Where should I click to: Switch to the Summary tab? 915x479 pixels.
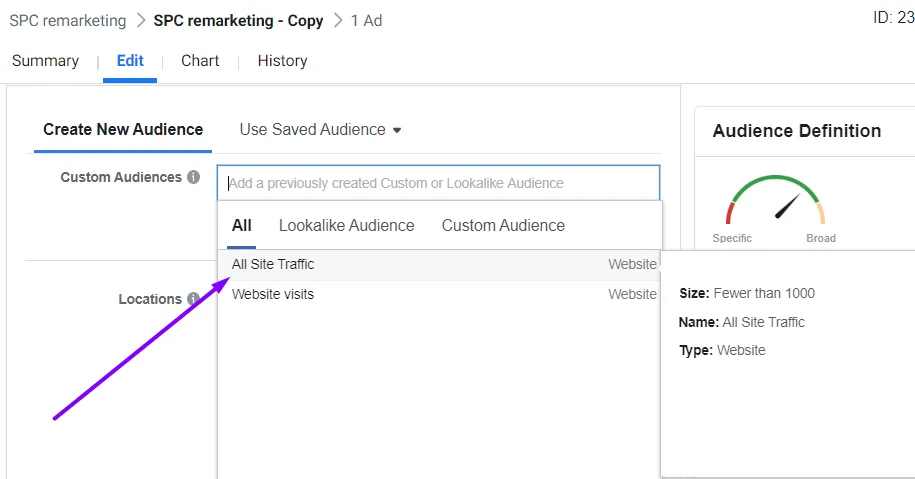tap(46, 61)
